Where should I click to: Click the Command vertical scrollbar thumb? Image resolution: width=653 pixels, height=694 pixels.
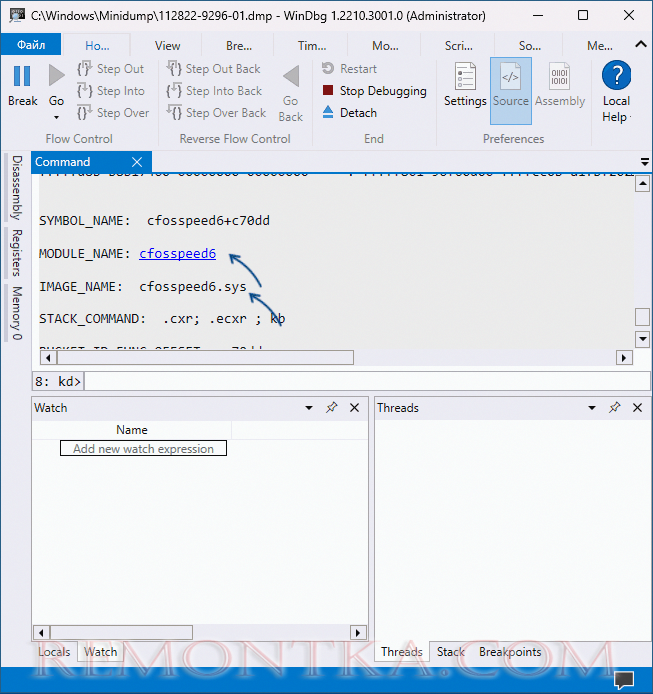(x=642, y=317)
